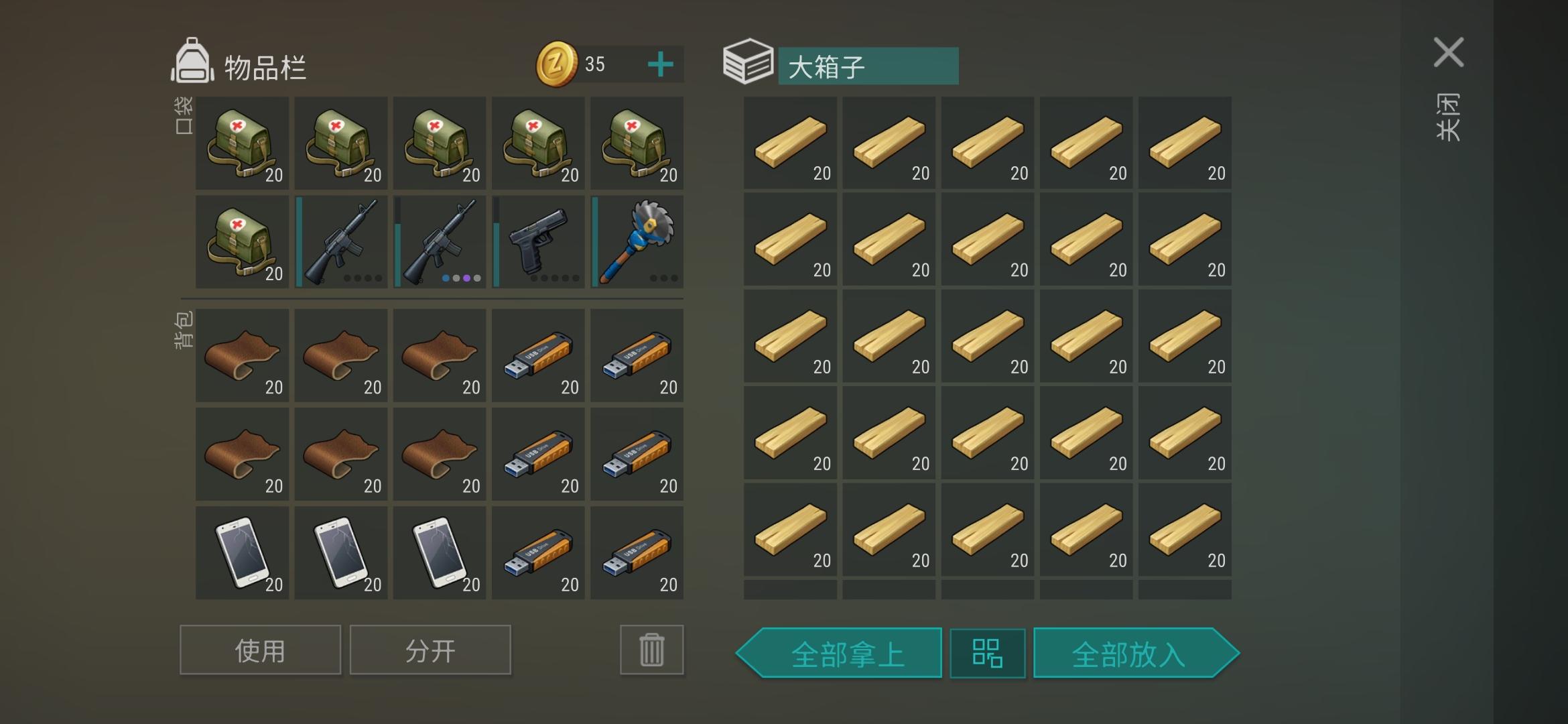Click the trash can delete icon

pos(651,650)
